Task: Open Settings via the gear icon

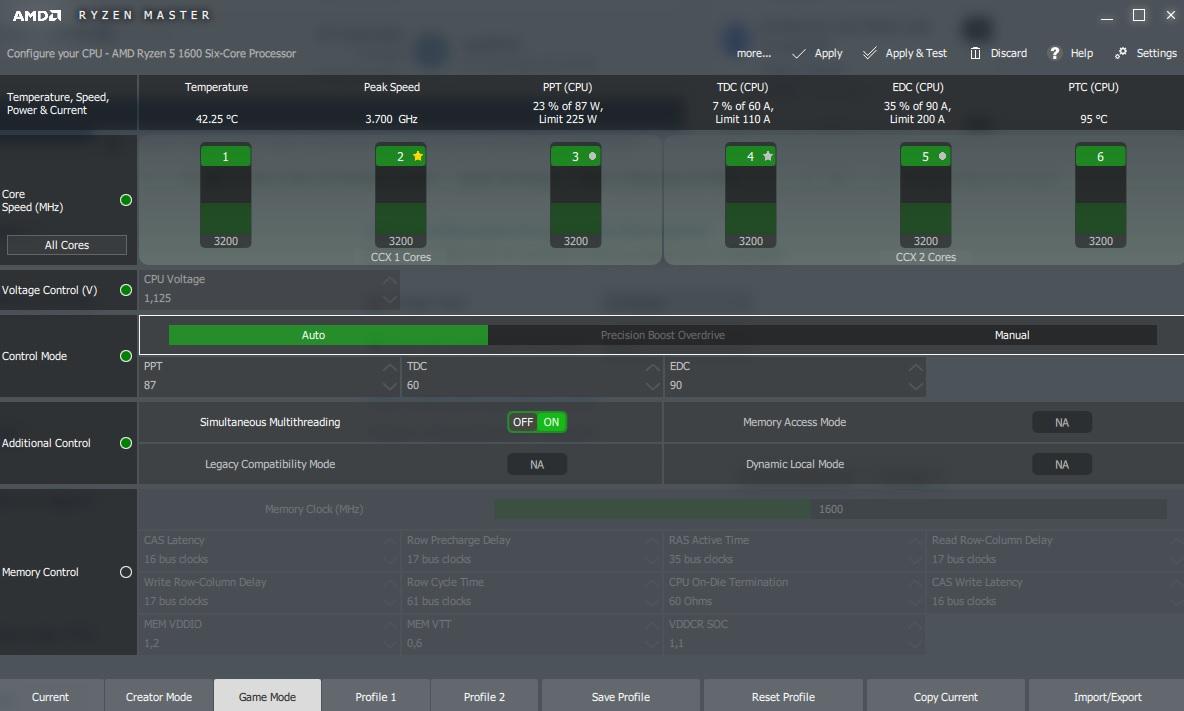Action: tap(1121, 53)
